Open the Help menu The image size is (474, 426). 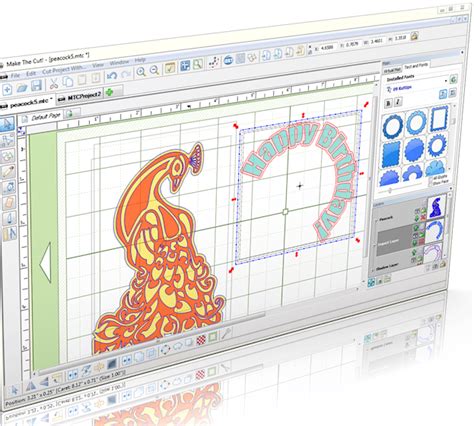click(140, 60)
